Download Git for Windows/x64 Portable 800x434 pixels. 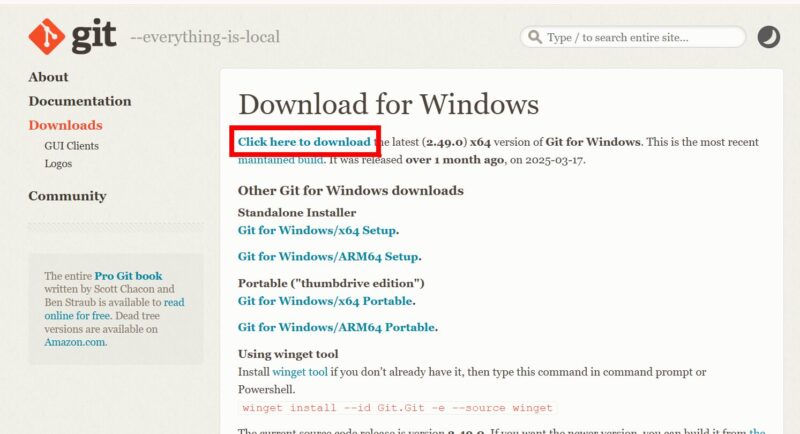coord(325,301)
